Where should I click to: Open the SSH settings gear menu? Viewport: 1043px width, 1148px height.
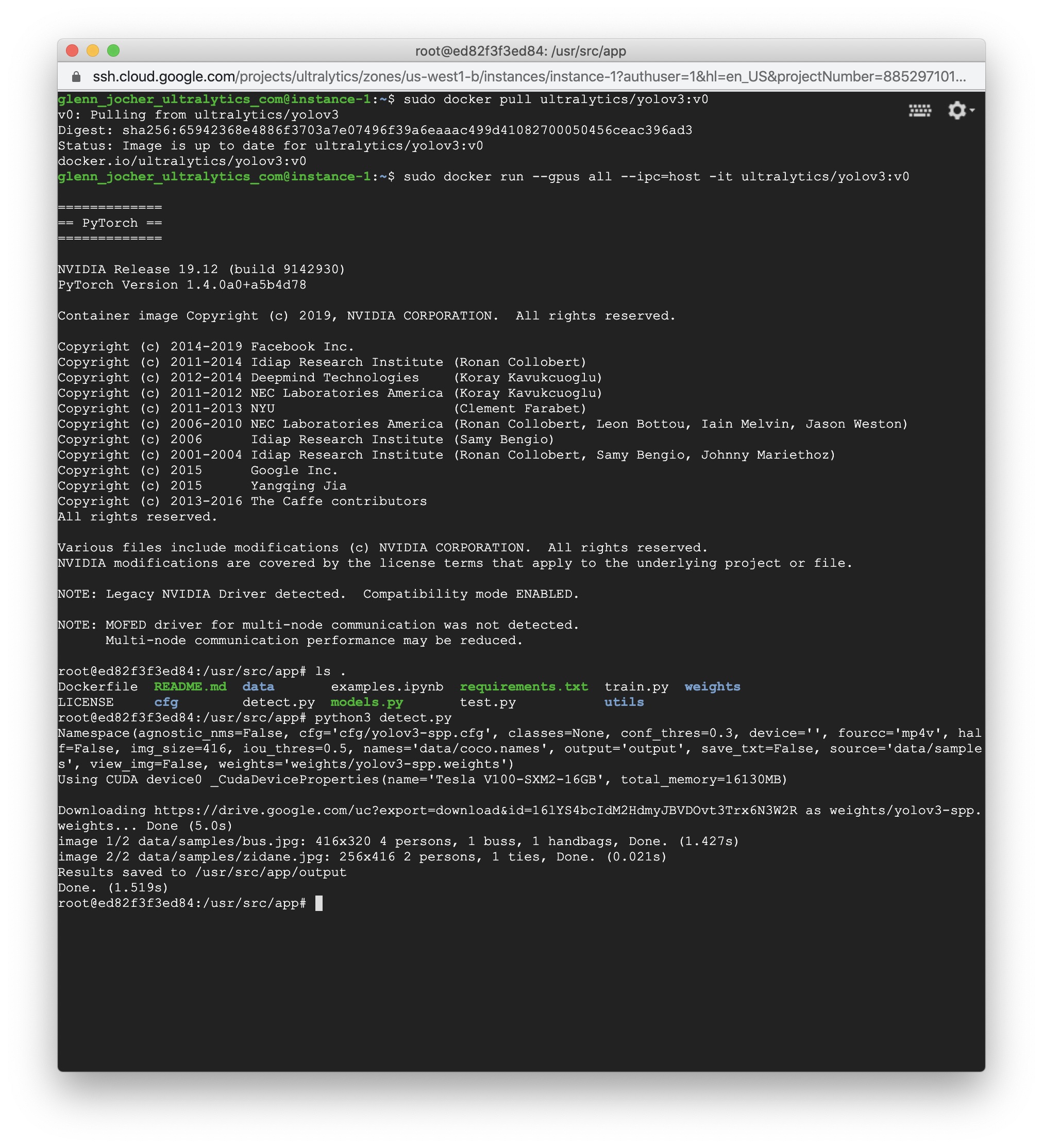[957, 110]
